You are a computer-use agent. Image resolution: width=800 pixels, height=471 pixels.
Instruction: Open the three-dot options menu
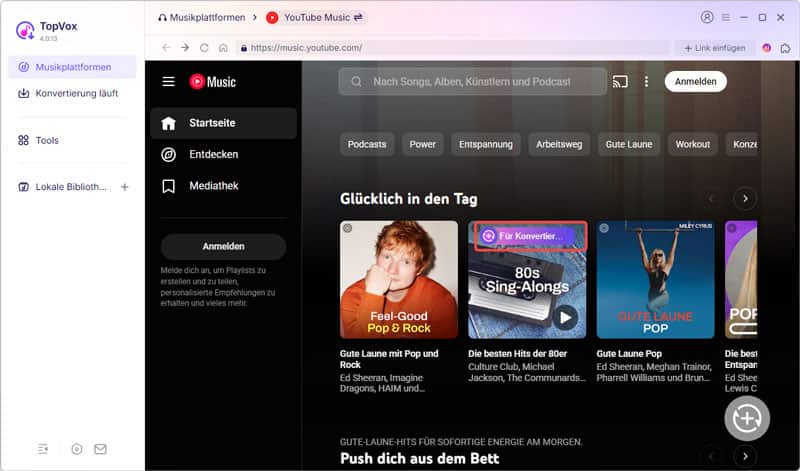click(646, 82)
